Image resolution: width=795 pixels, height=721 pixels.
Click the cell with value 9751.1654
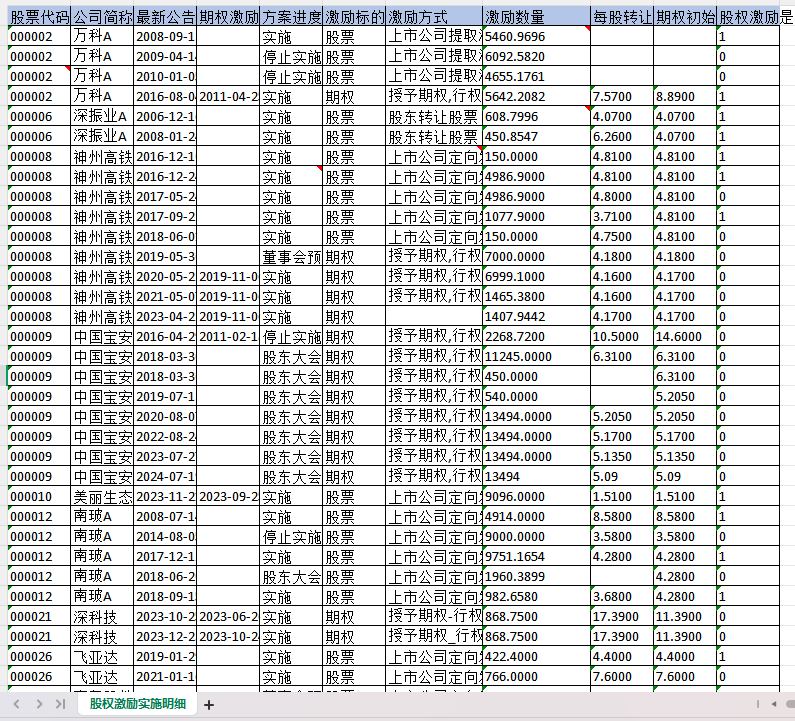536,557
